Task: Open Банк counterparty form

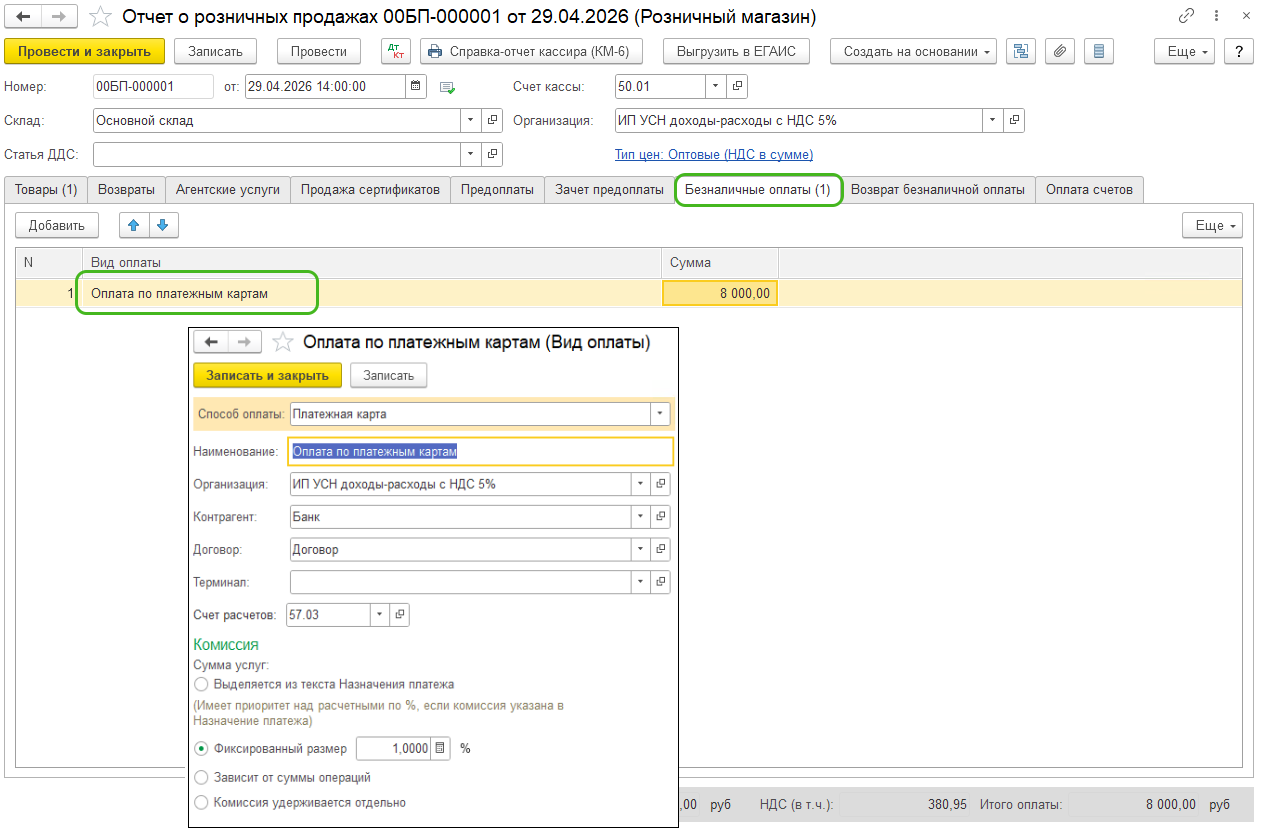Action: click(x=660, y=517)
